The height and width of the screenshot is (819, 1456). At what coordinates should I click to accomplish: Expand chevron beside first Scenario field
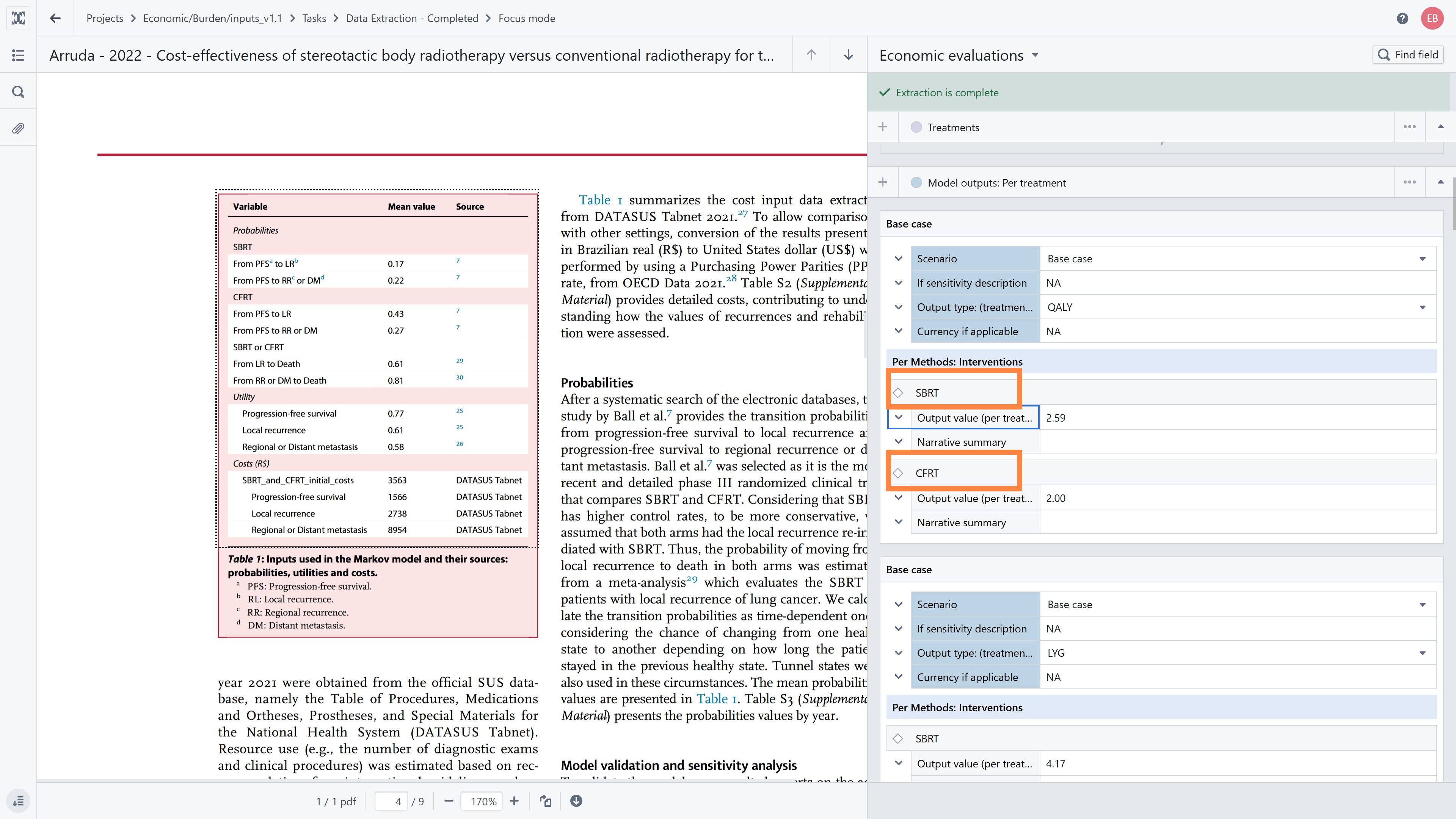click(899, 259)
